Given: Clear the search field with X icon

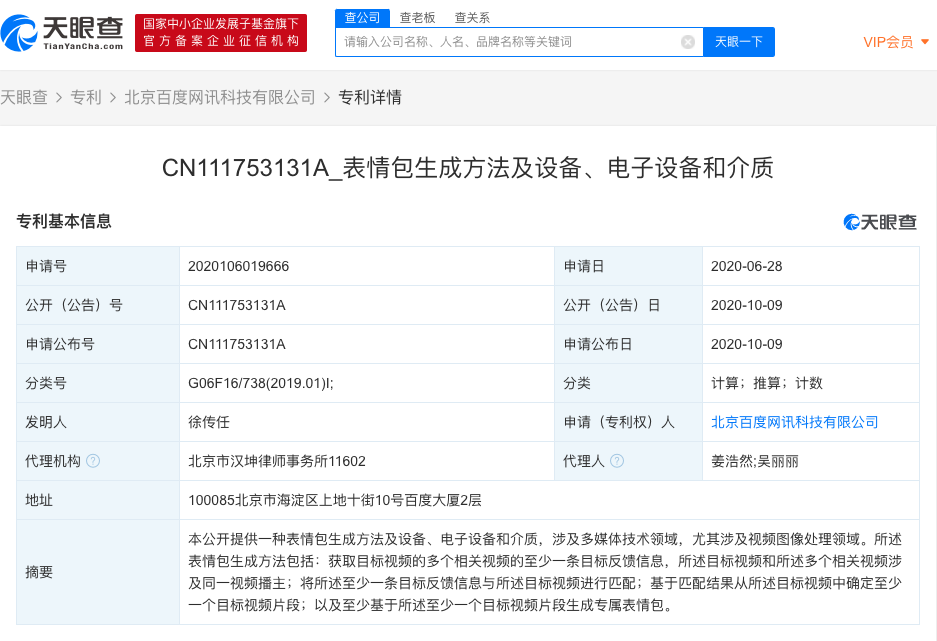Looking at the screenshot, I should (688, 42).
